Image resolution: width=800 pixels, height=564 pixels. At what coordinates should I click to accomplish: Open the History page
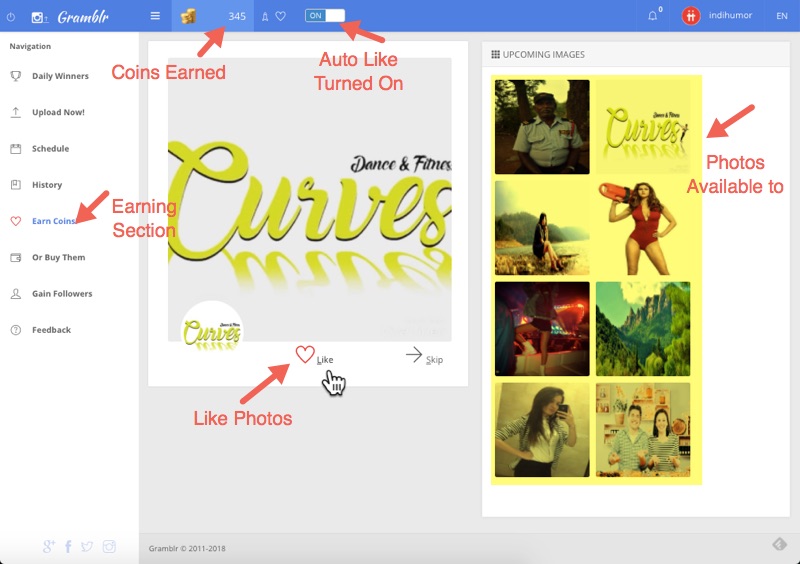[47, 185]
